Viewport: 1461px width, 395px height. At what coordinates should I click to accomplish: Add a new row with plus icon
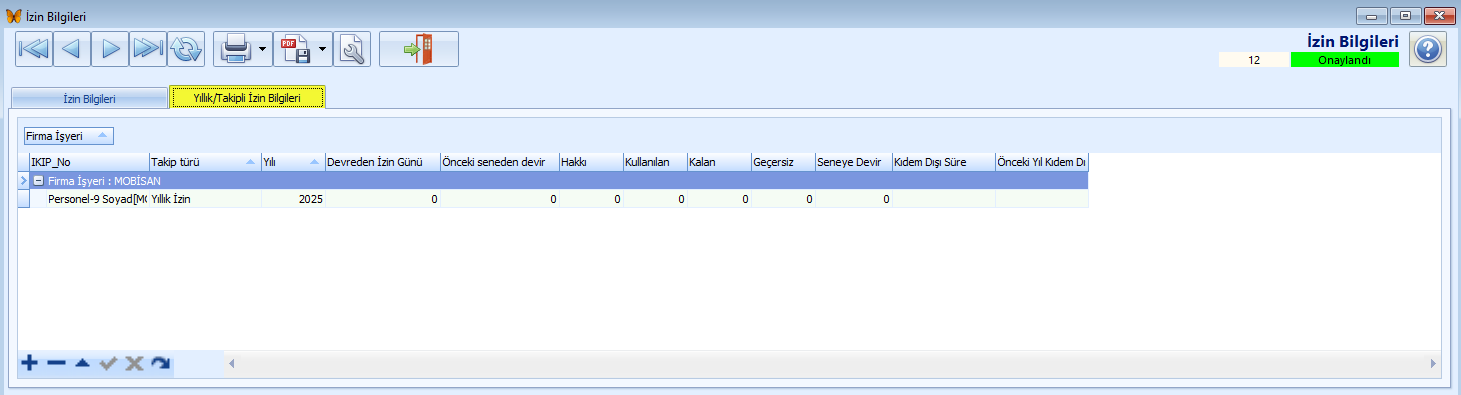pyautogui.click(x=30, y=363)
